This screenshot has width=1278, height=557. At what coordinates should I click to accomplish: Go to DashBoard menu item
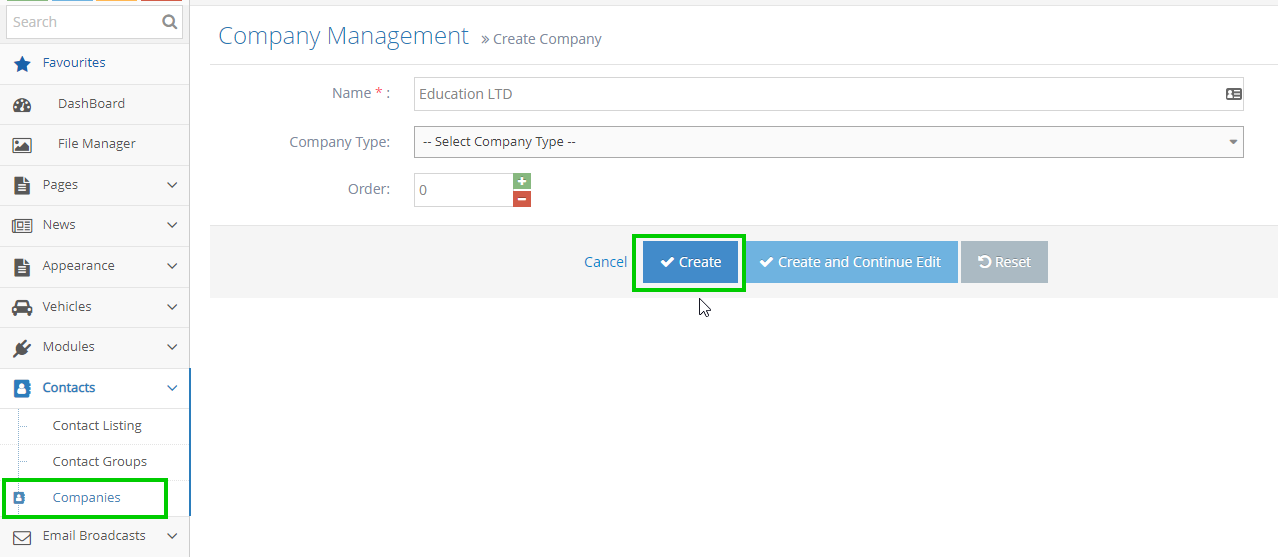point(91,104)
